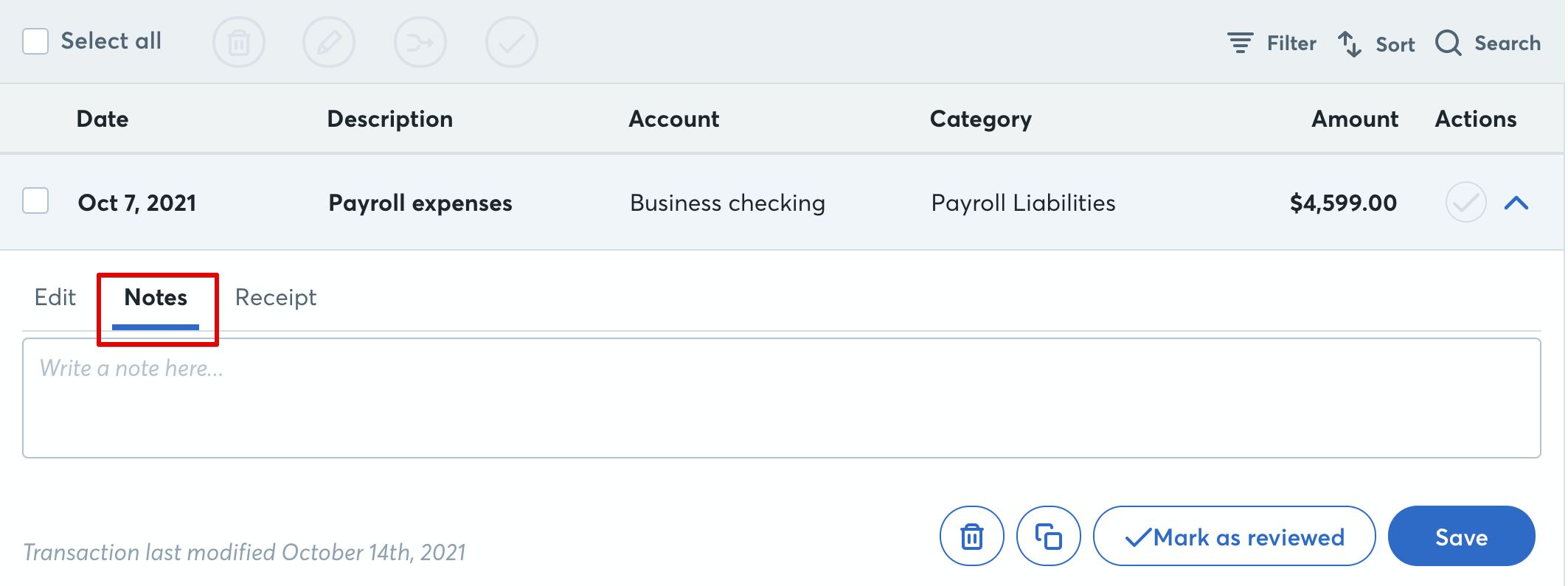Check the Oct 7 transaction row checkbox

pos(35,202)
